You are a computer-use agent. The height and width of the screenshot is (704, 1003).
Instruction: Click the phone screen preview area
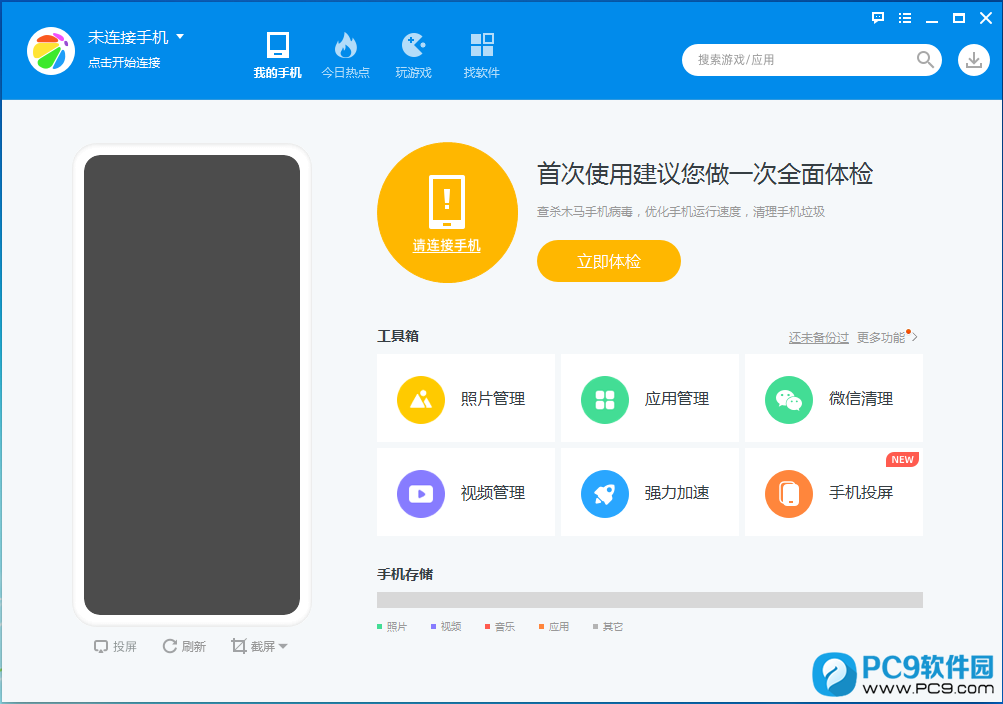tap(192, 385)
